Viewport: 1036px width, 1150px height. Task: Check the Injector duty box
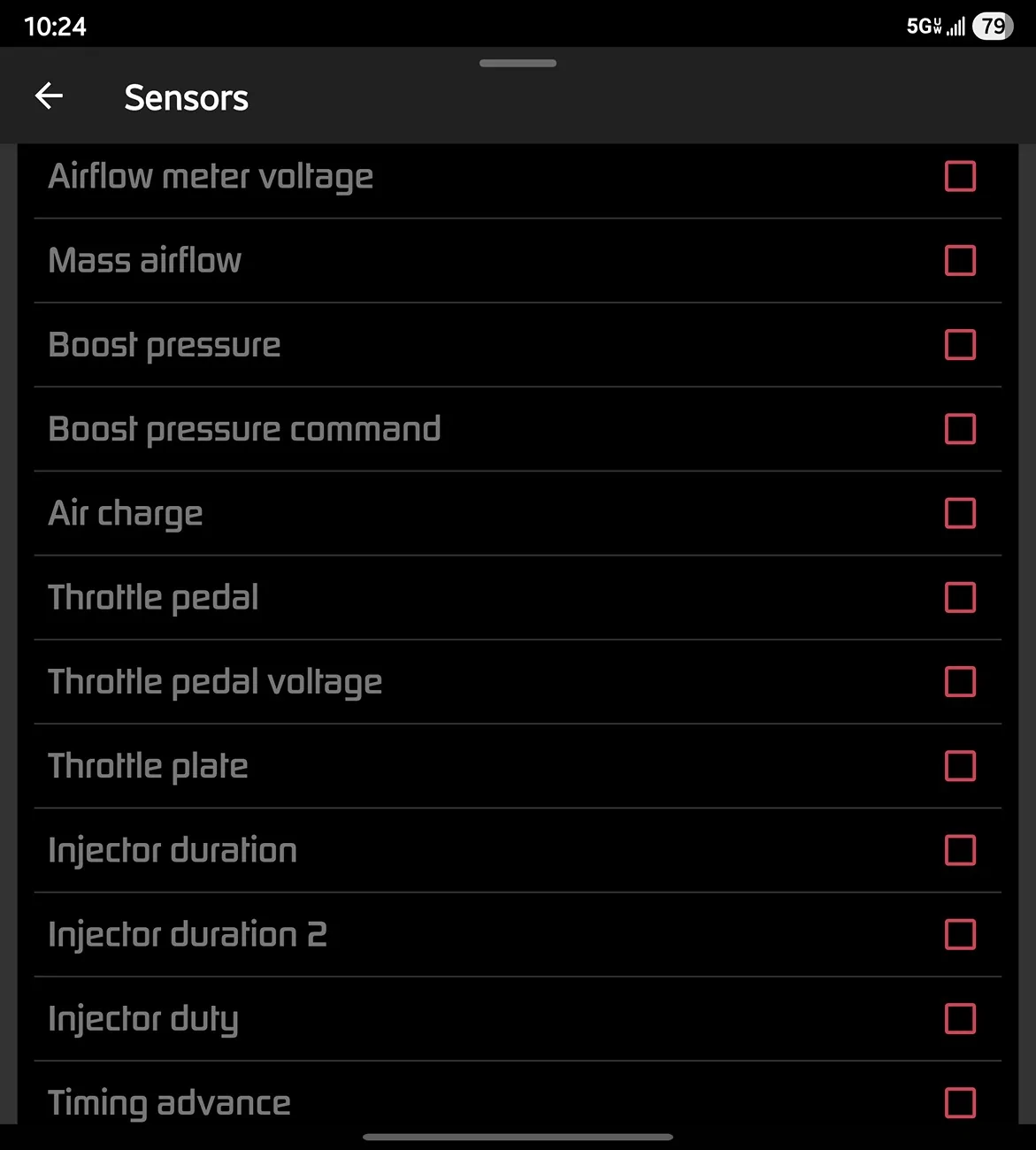click(x=960, y=1018)
